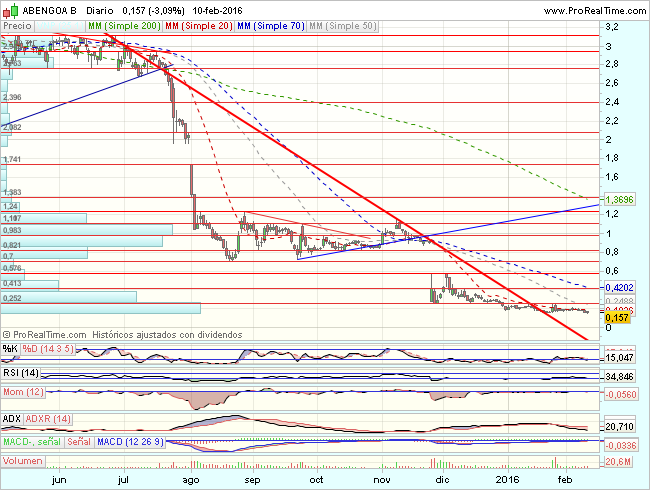This screenshot has height=490, width=650.
Task: Click the -0,0336 MACD value
Action: pos(621,446)
